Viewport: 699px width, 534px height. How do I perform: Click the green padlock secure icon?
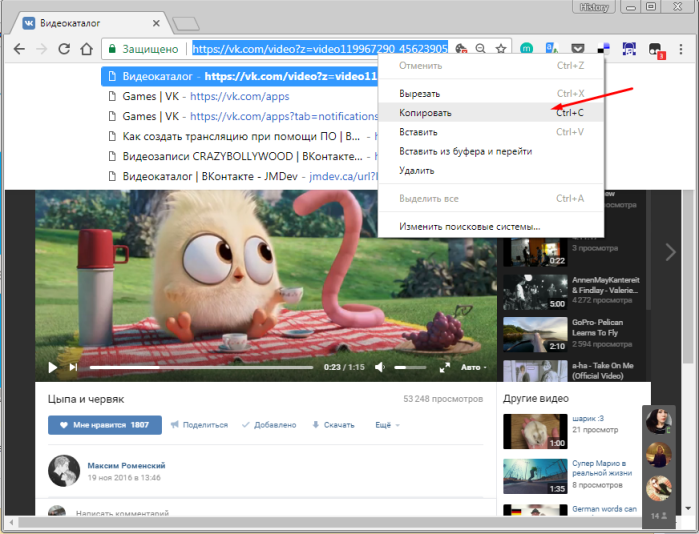pos(112,49)
